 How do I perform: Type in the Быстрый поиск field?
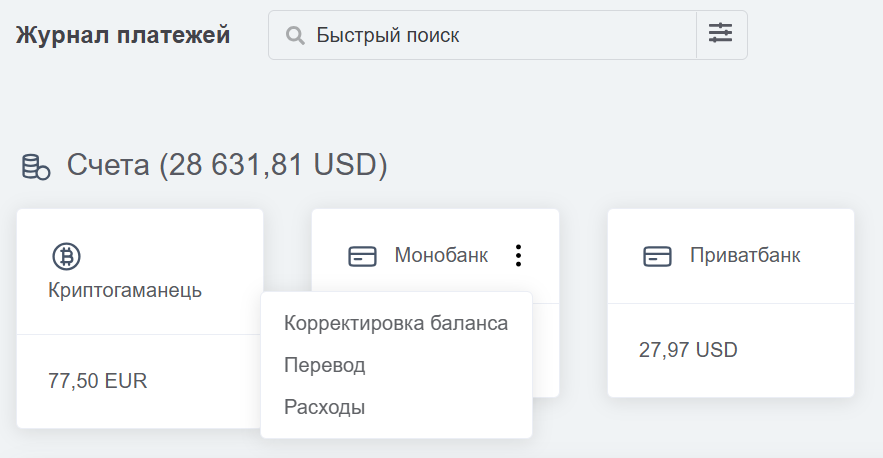(500, 35)
